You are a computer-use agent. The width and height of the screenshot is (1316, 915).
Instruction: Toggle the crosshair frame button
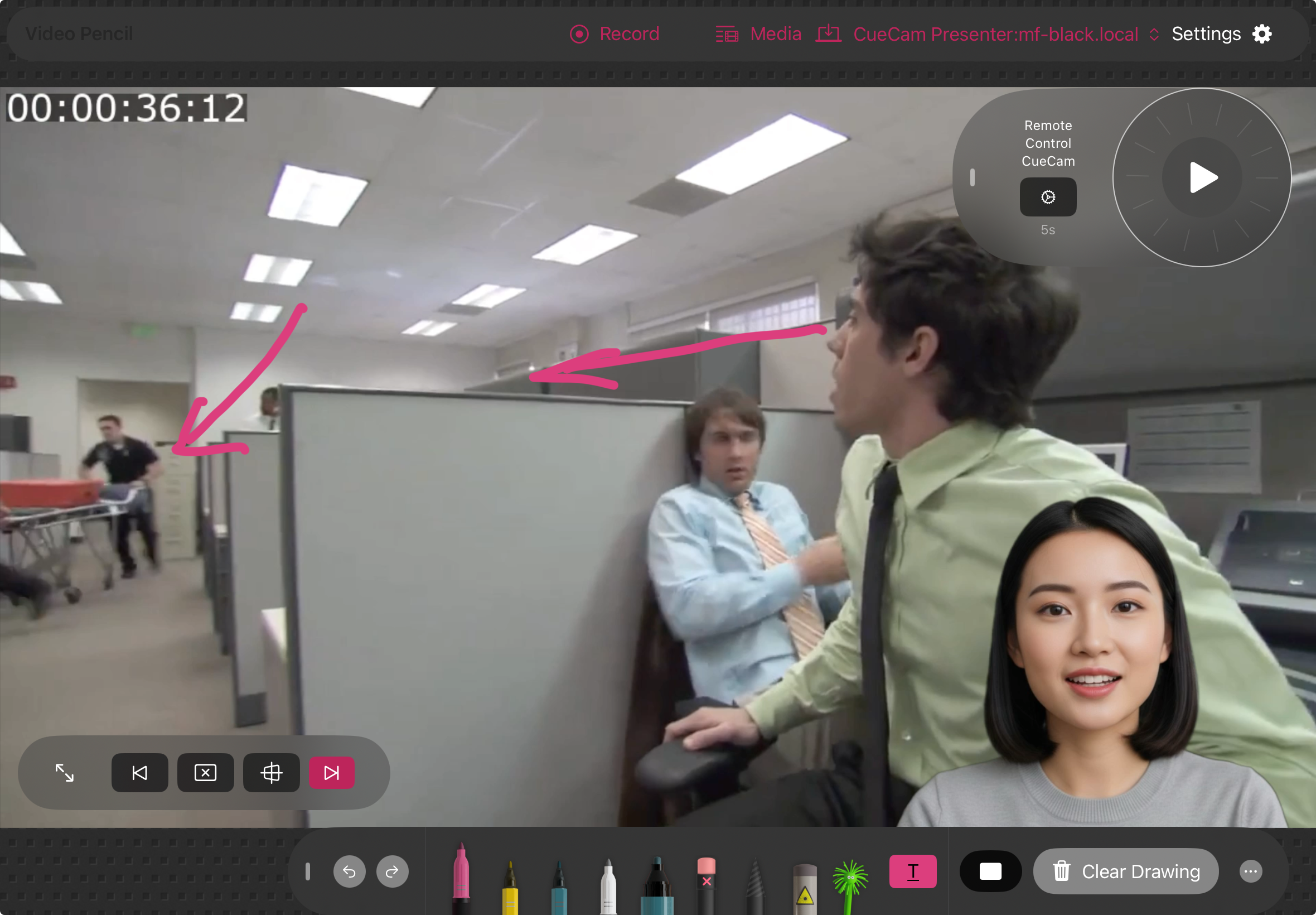(271, 773)
